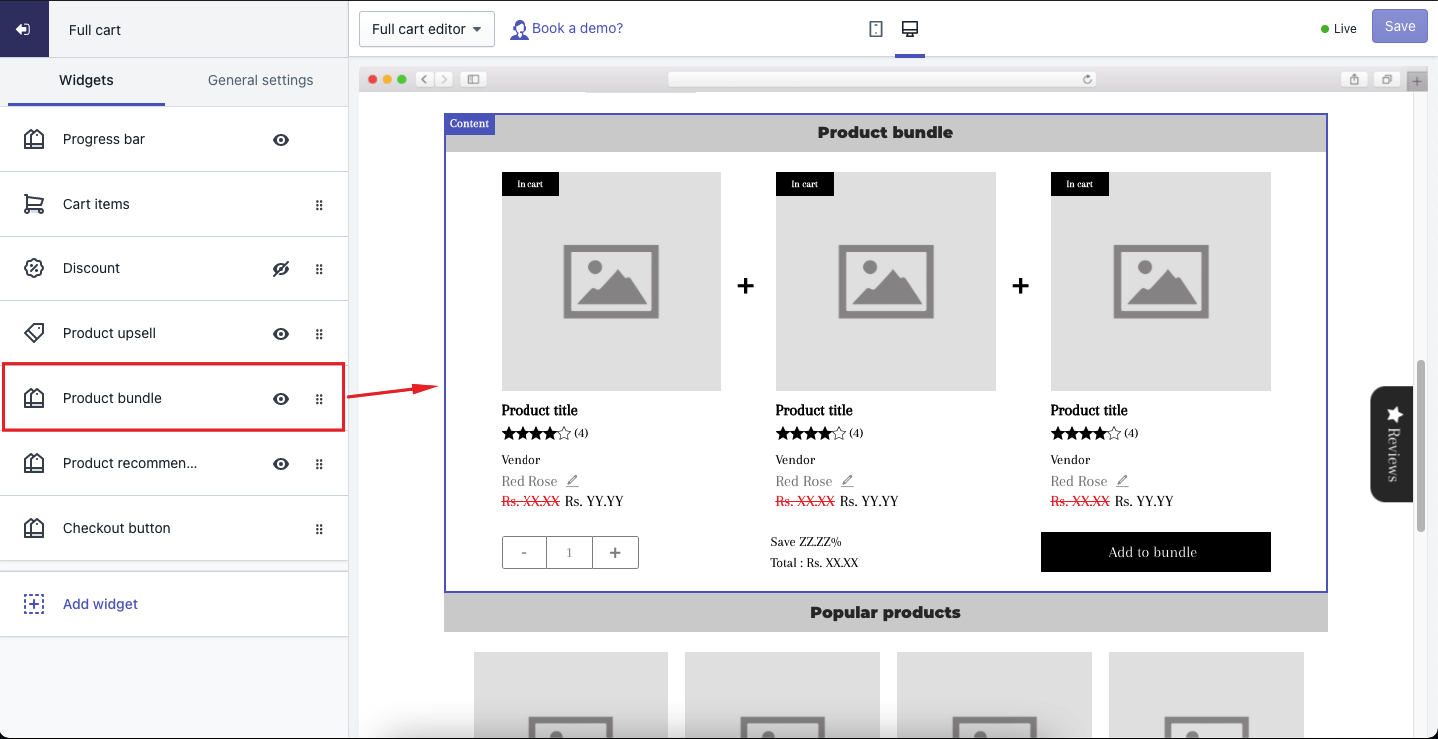Click the browser mockup reload icon
1438x739 pixels.
(1088, 79)
